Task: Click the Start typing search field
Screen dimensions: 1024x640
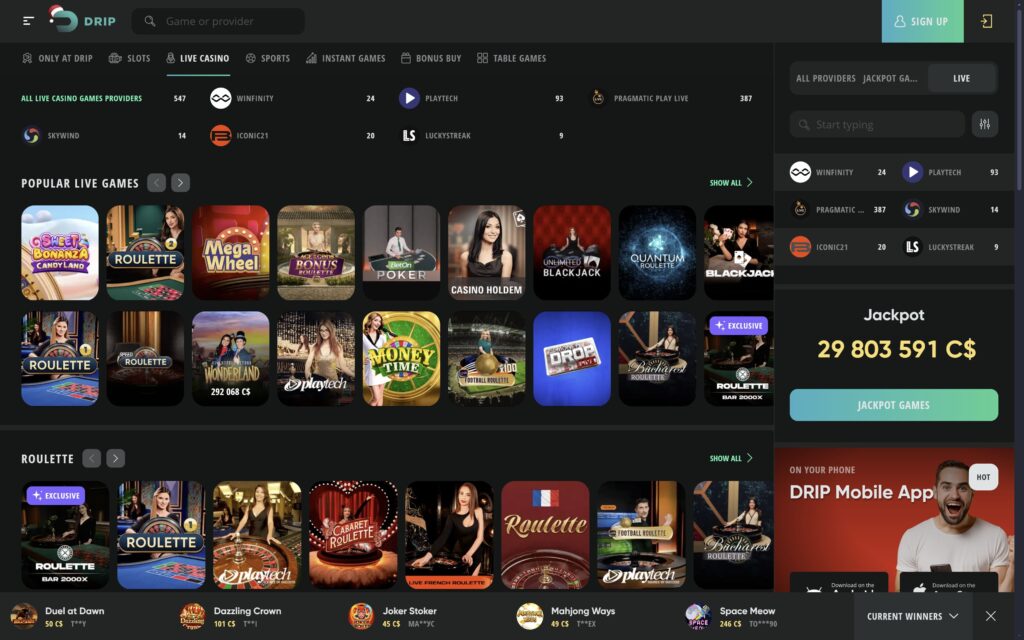Action: tap(880, 124)
